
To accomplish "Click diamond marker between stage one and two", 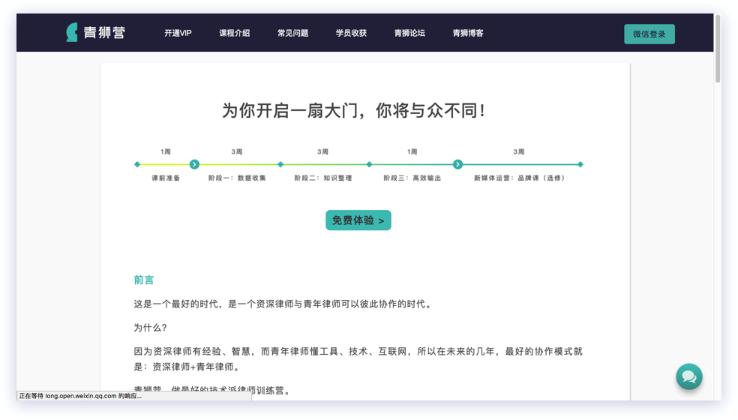I will [x=280, y=164].
